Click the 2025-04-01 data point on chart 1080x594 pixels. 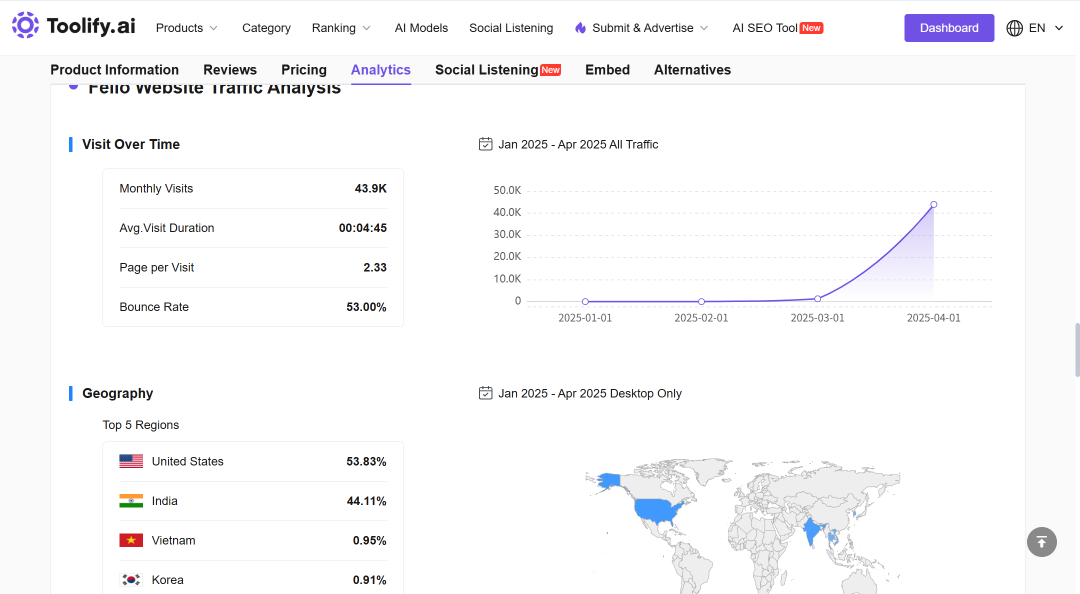coord(934,205)
